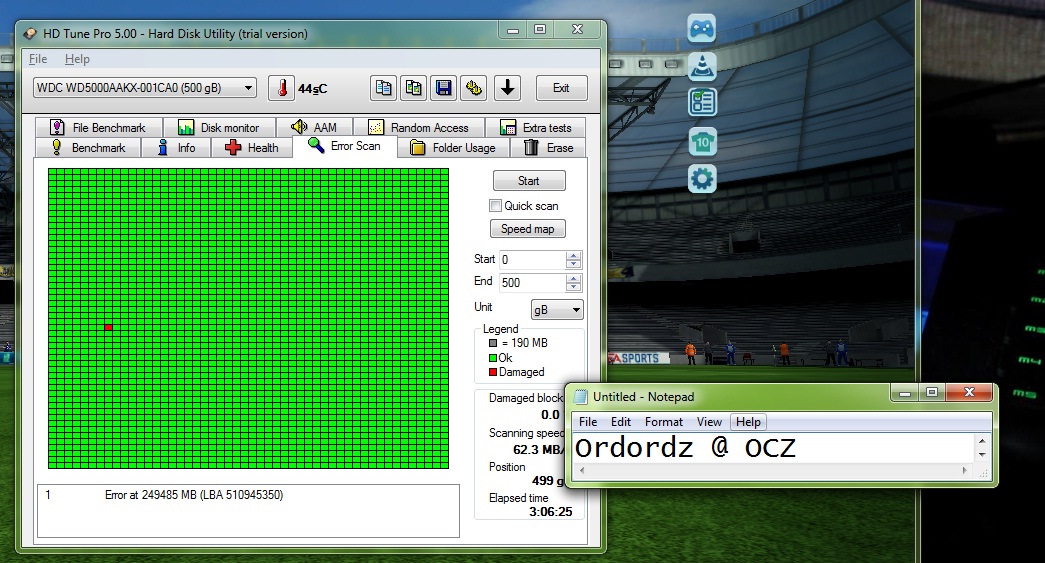
Task: Click the red damaged block in grid
Action: pyautogui.click(x=109, y=327)
